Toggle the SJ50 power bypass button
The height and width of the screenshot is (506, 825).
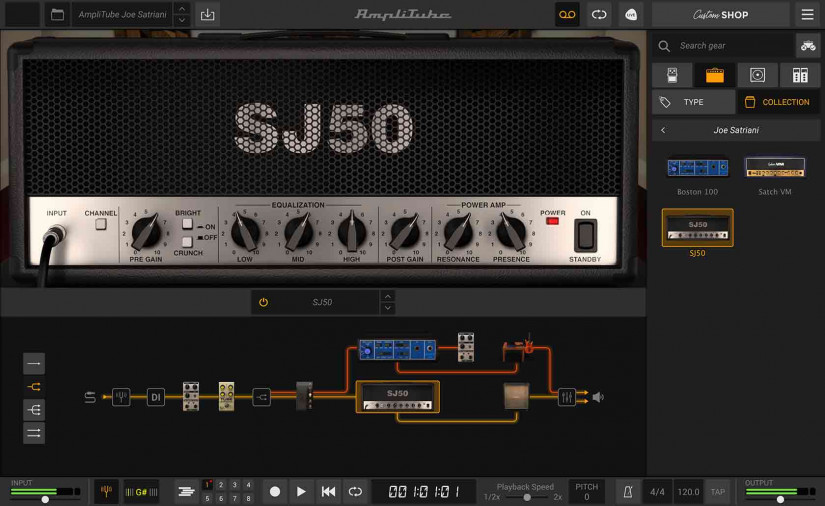point(264,302)
